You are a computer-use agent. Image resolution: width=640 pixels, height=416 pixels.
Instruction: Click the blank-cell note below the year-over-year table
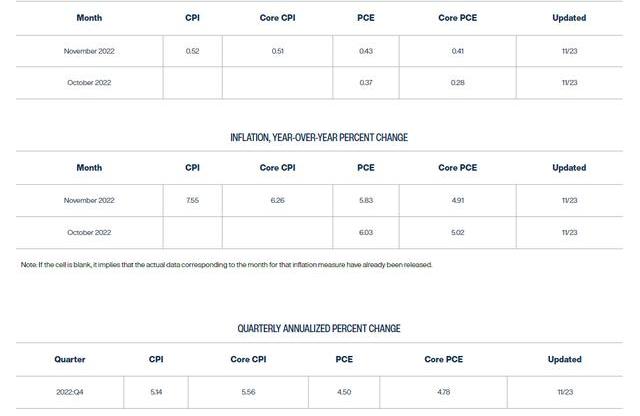tap(226, 265)
